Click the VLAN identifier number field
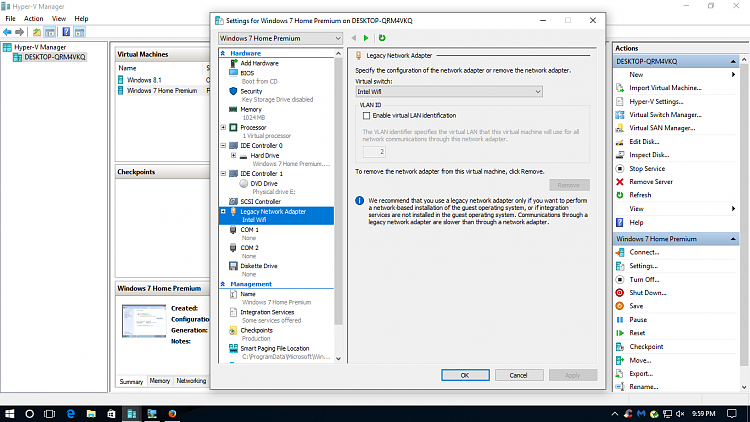 coord(374,152)
